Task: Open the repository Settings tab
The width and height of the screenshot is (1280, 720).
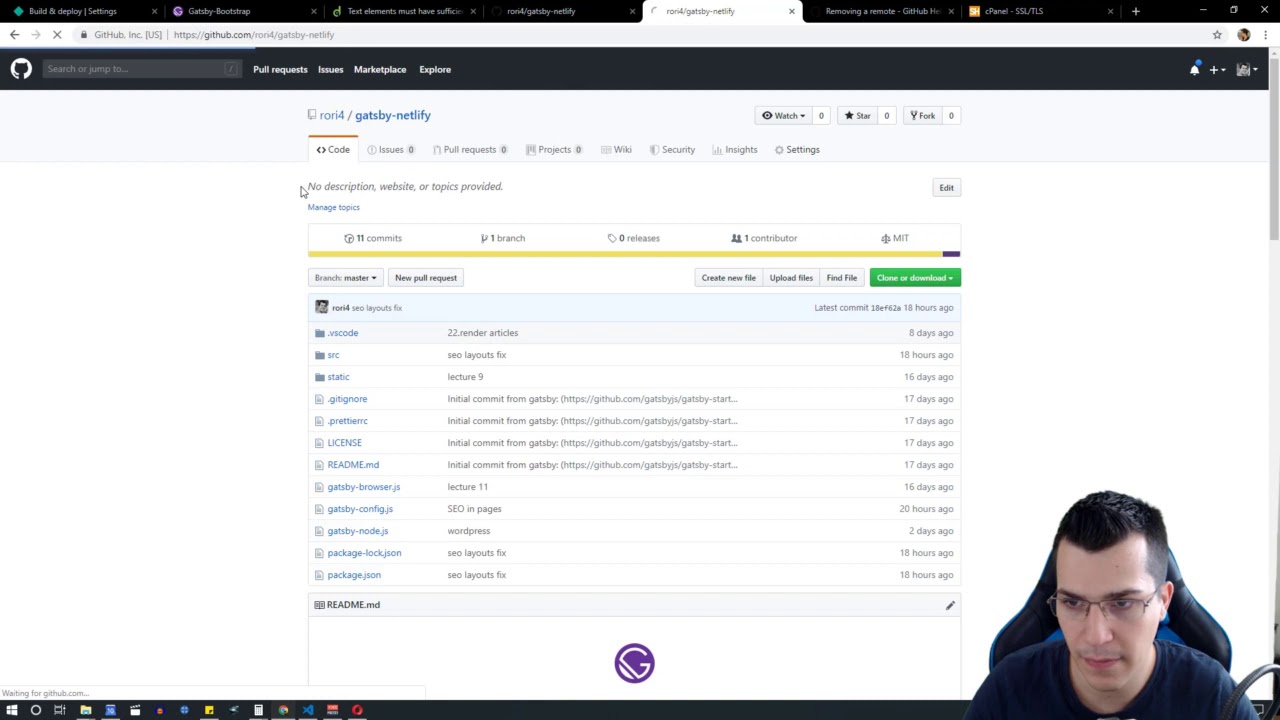Action: point(797,150)
